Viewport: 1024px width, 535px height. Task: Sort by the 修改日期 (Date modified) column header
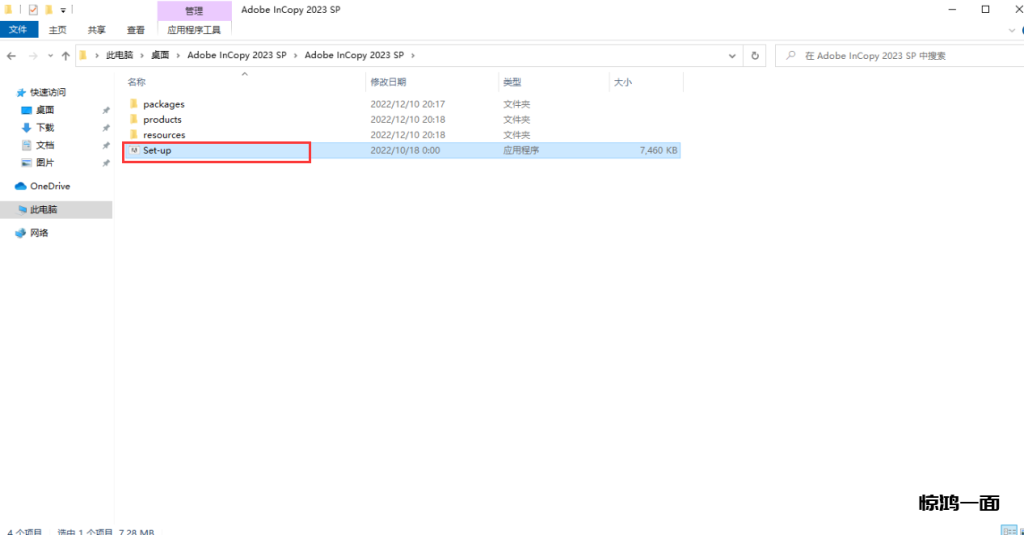click(x=388, y=82)
